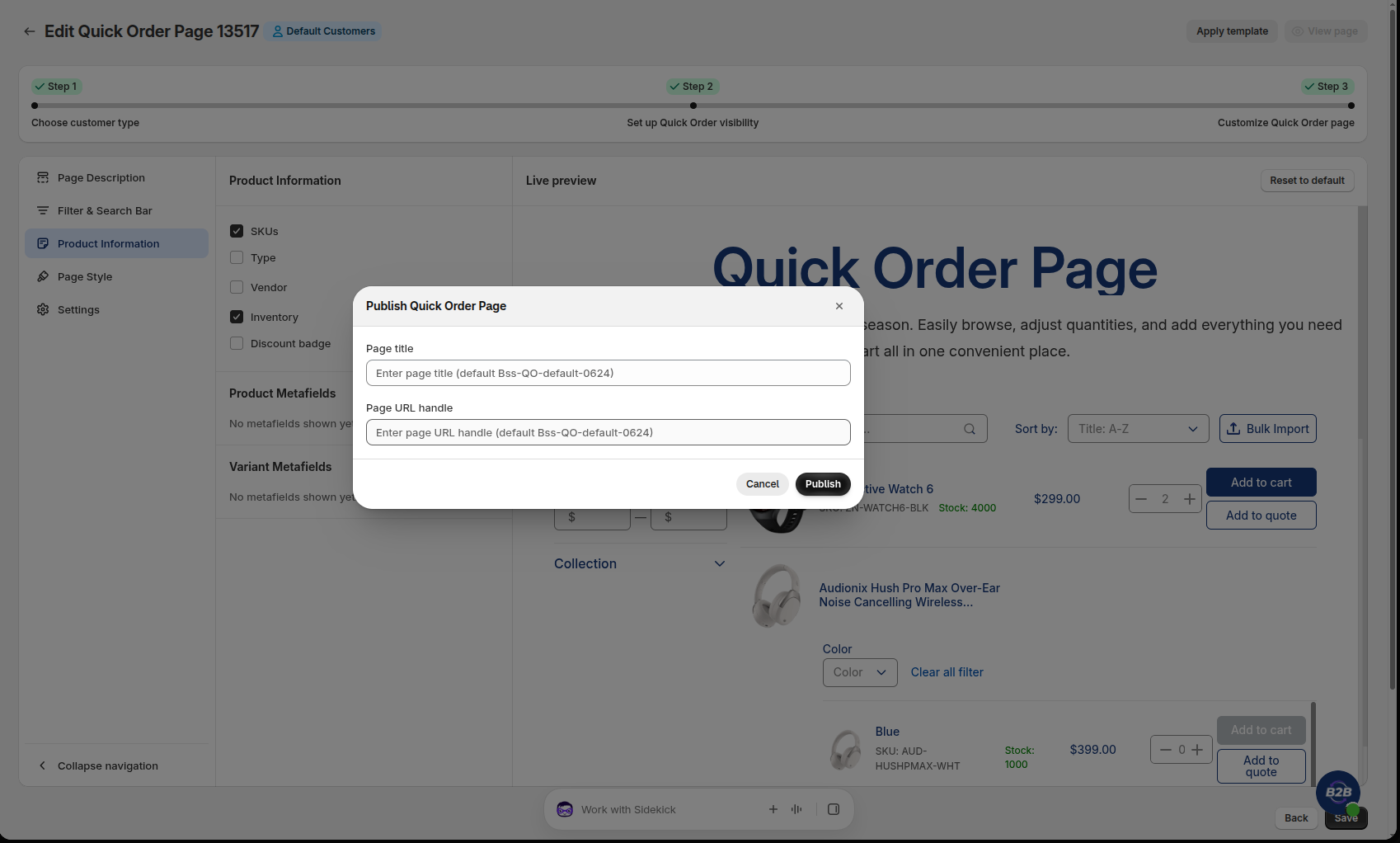
Task: Click the Page Style brush icon
Action: click(43, 276)
